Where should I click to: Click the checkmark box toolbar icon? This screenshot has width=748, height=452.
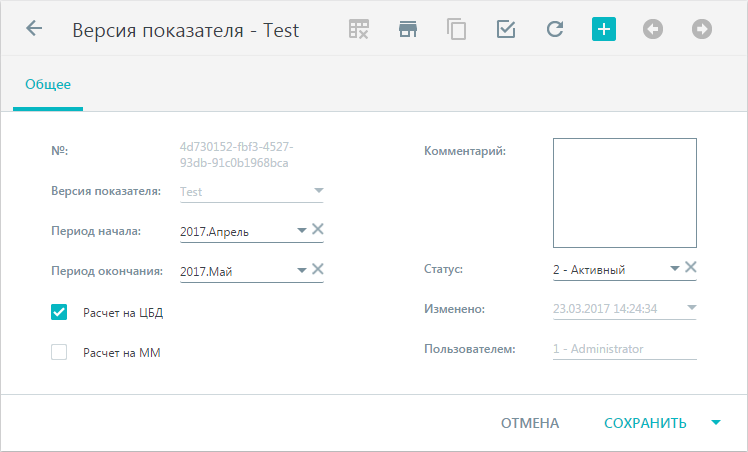(506, 29)
